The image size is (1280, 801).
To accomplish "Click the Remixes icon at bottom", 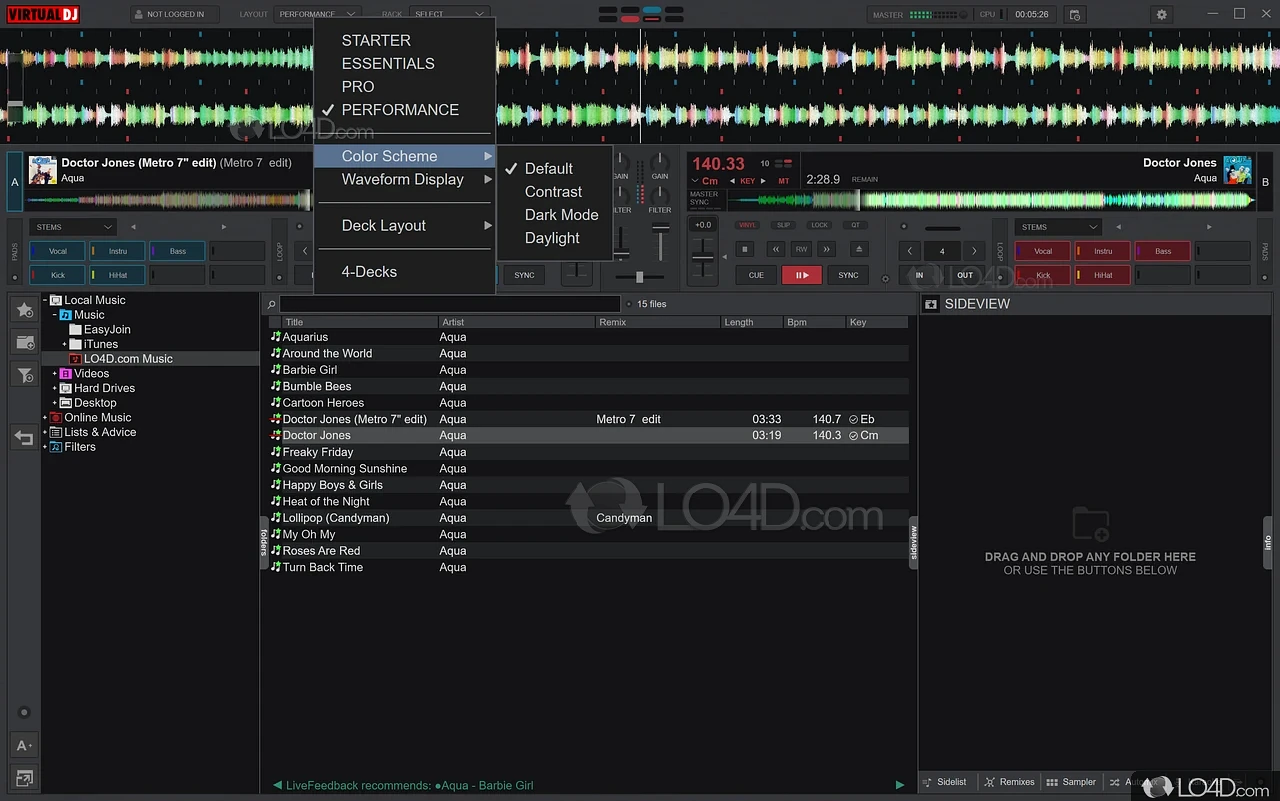I will pos(990,782).
